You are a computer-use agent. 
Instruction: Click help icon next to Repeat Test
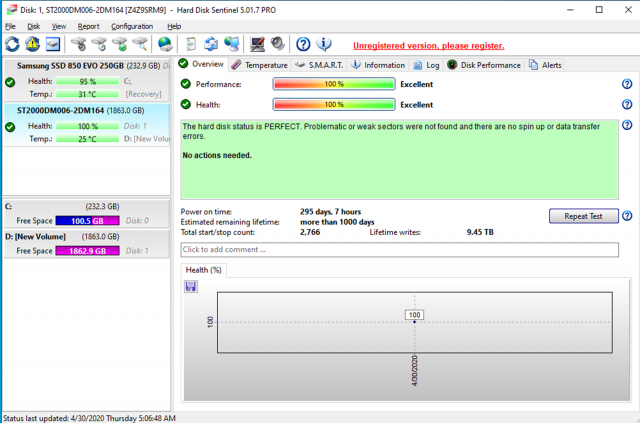coord(626,215)
